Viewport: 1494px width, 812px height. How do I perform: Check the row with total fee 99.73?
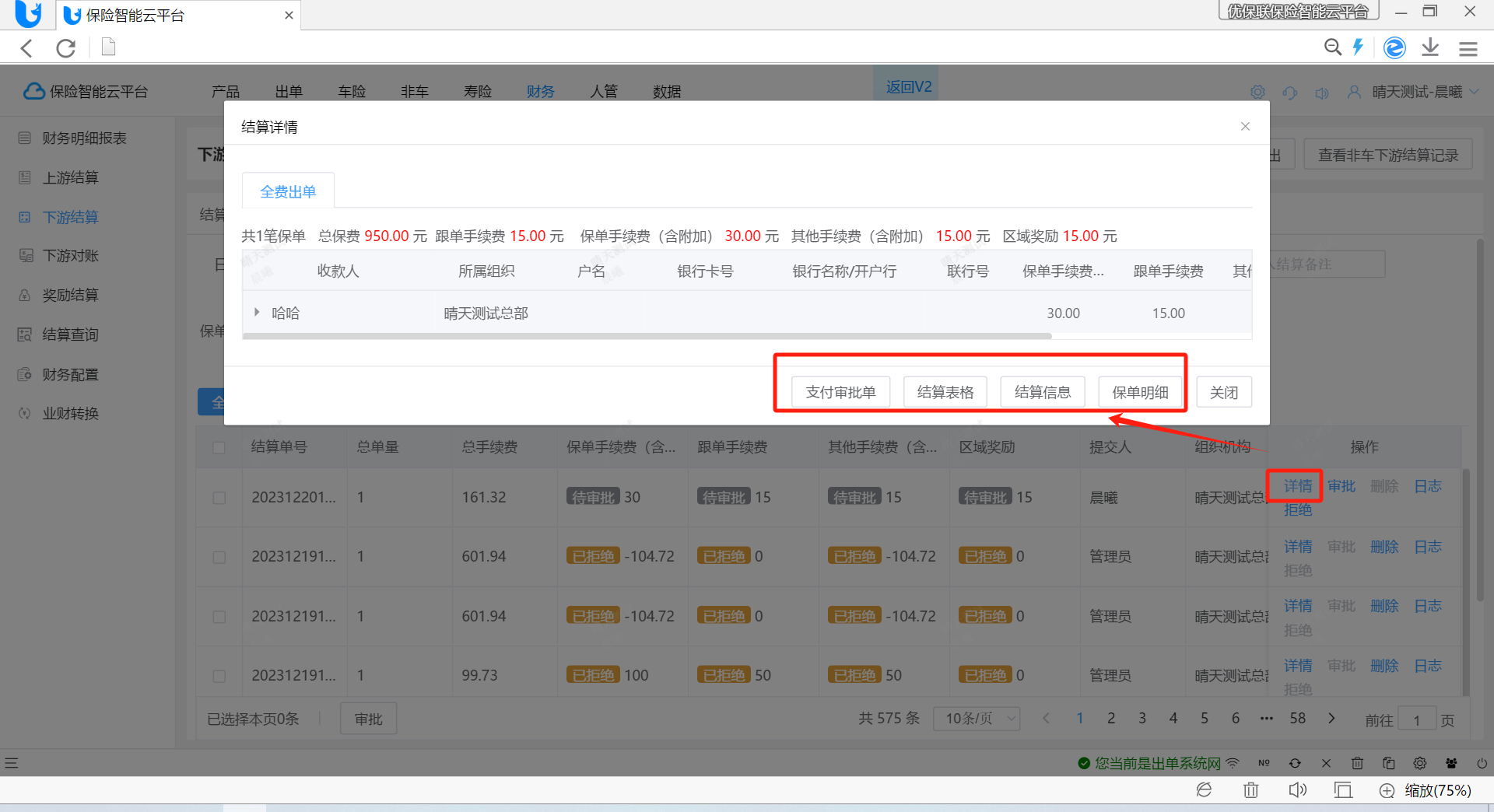point(219,676)
